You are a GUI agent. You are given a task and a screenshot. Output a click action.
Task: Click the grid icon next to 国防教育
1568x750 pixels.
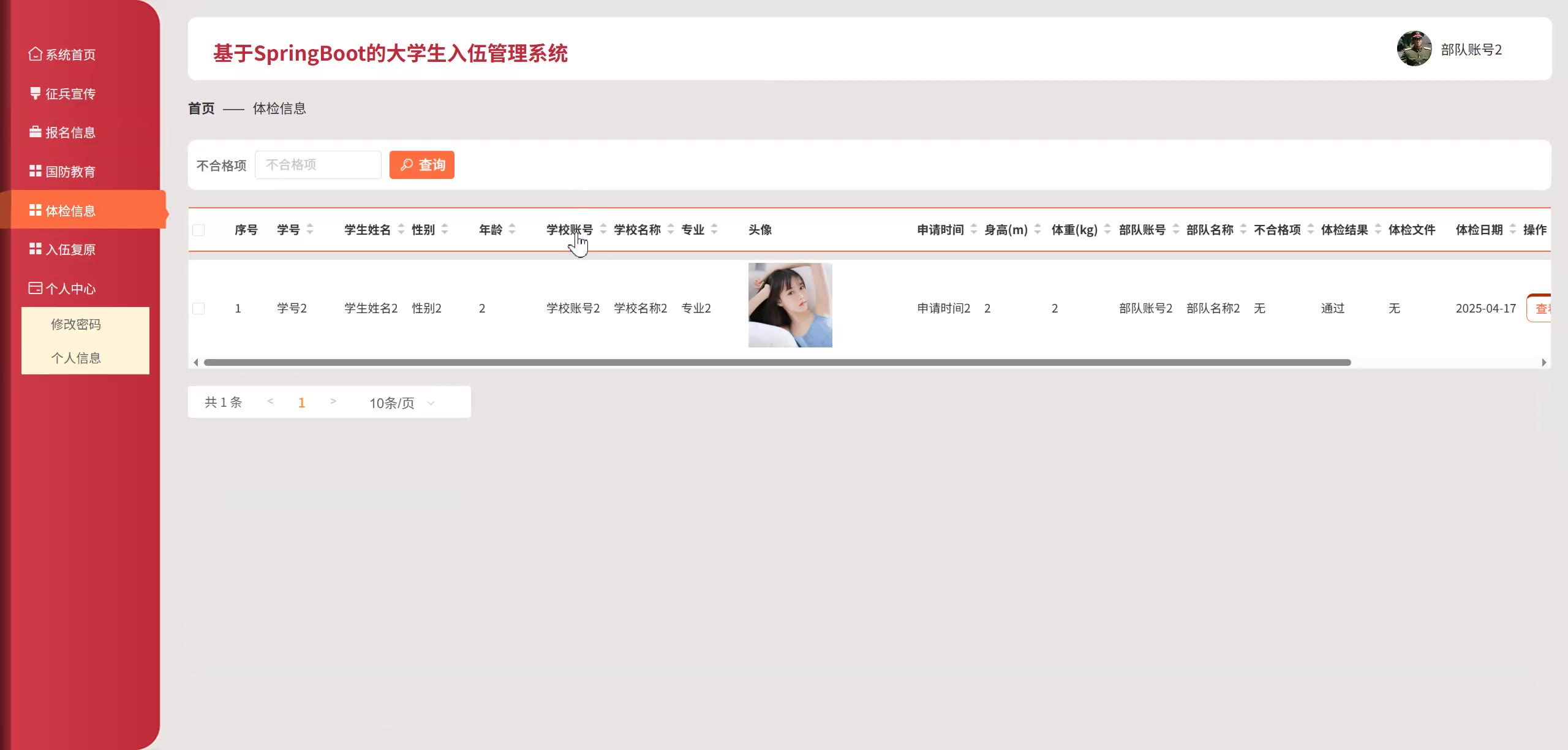click(35, 171)
